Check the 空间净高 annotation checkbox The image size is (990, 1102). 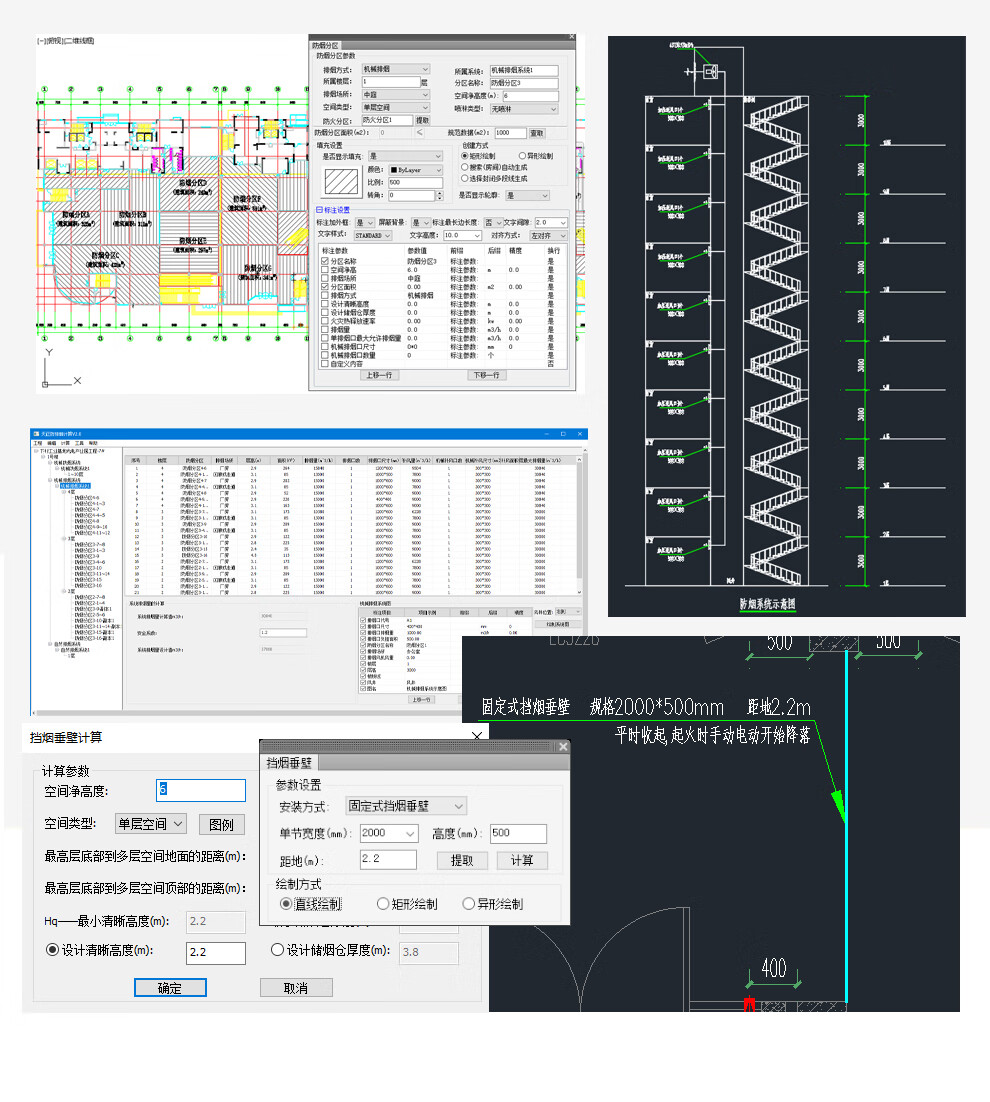pos(324,270)
